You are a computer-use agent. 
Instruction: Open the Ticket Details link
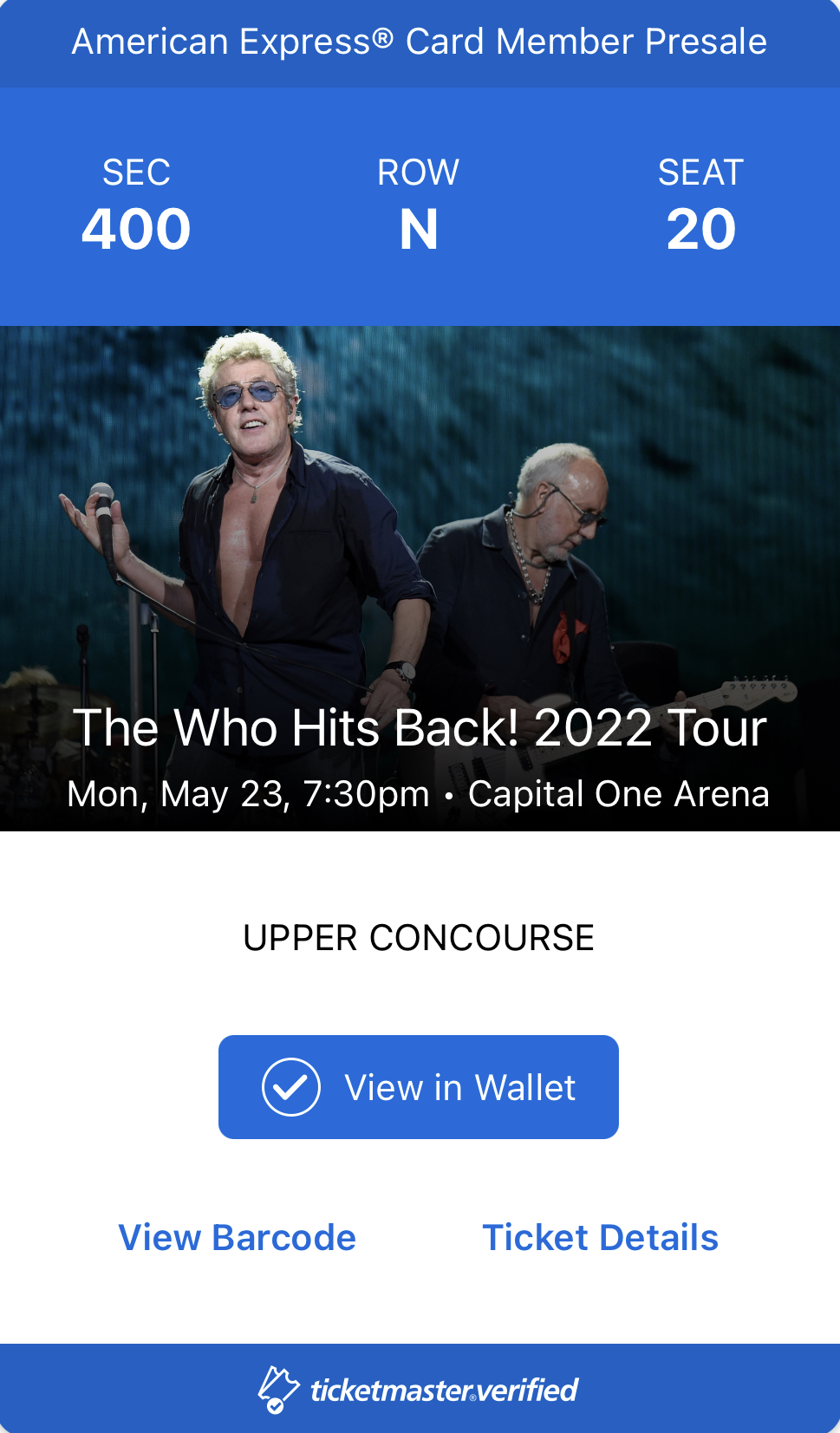[x=600, y=1237]
